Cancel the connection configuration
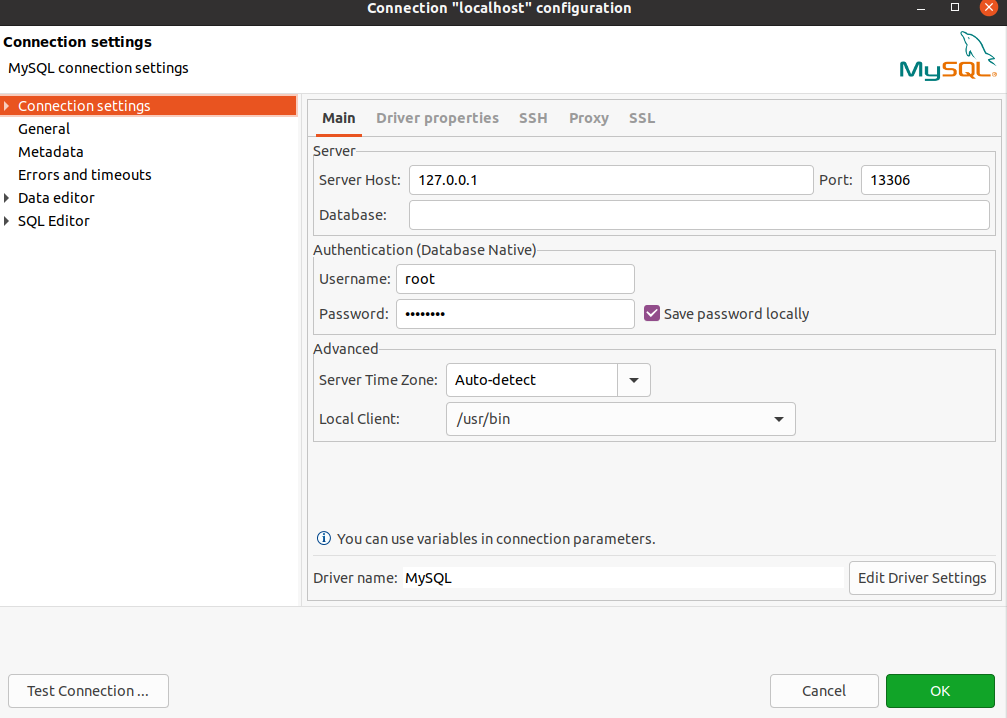This screenshot has width=1007, height=718. coord(824,691)
